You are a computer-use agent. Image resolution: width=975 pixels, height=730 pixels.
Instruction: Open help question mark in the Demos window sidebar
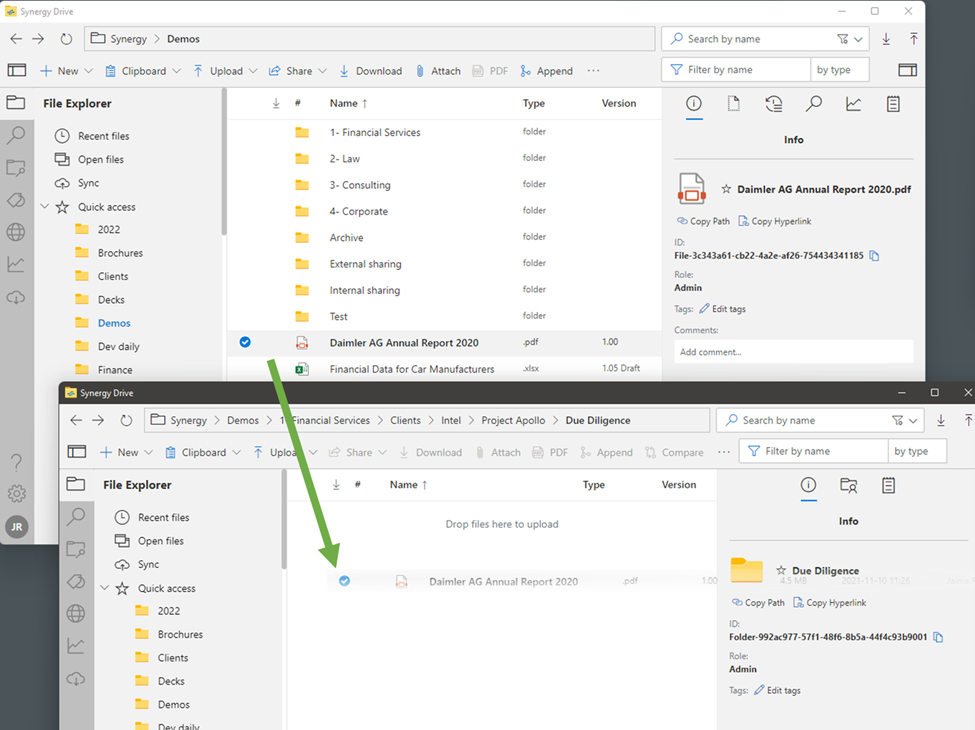(16, 462)
